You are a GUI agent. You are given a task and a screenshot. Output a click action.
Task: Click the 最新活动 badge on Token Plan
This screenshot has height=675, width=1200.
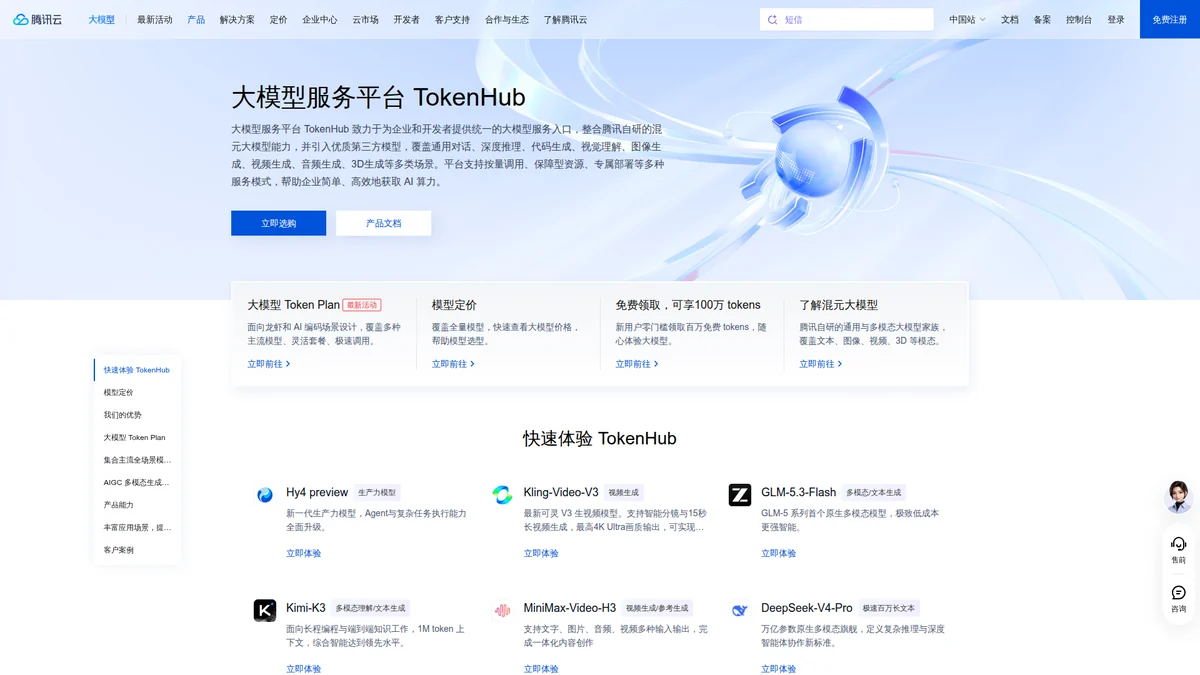(x=362, y=305)
